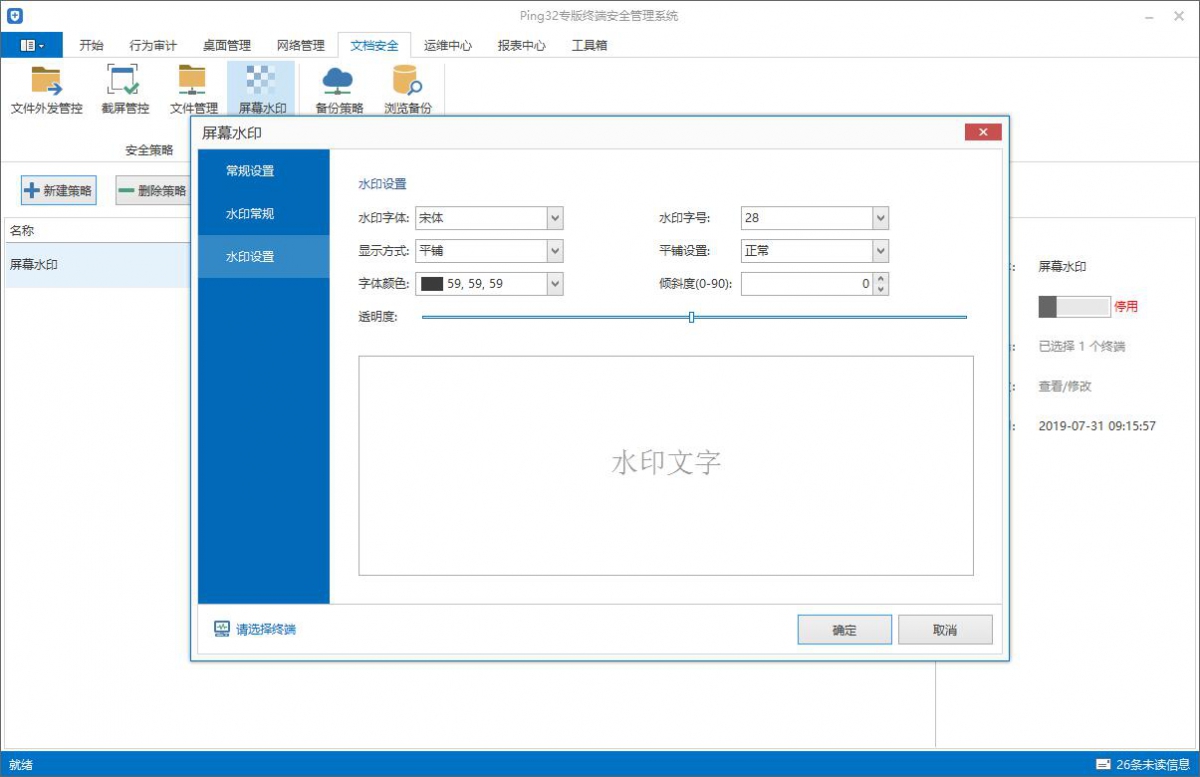
Task: Select 常规设置 in the dialog sidebar
Action: 250,171
